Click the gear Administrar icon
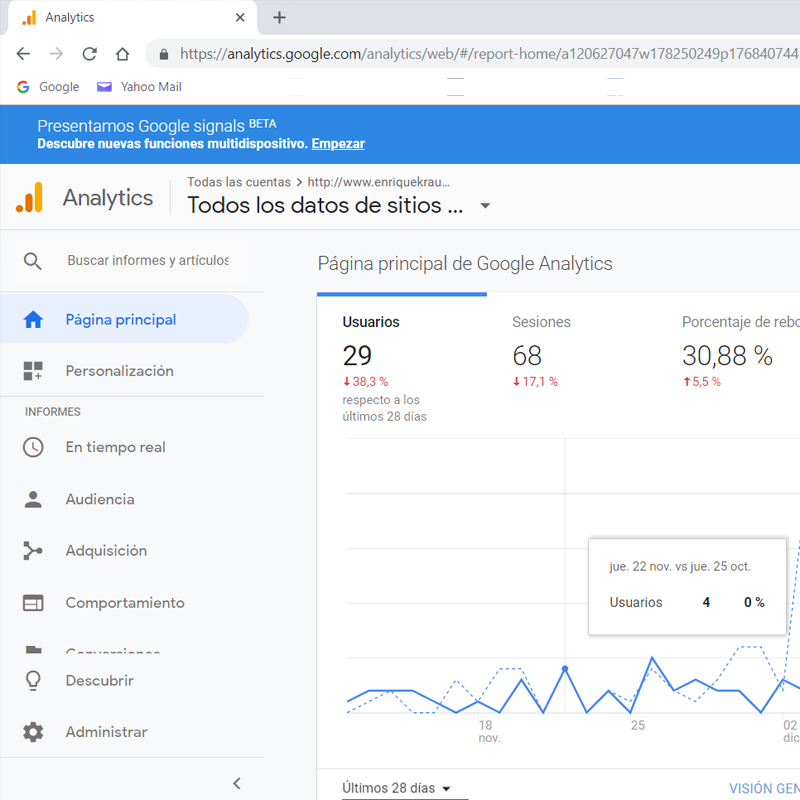 point(33,732)
